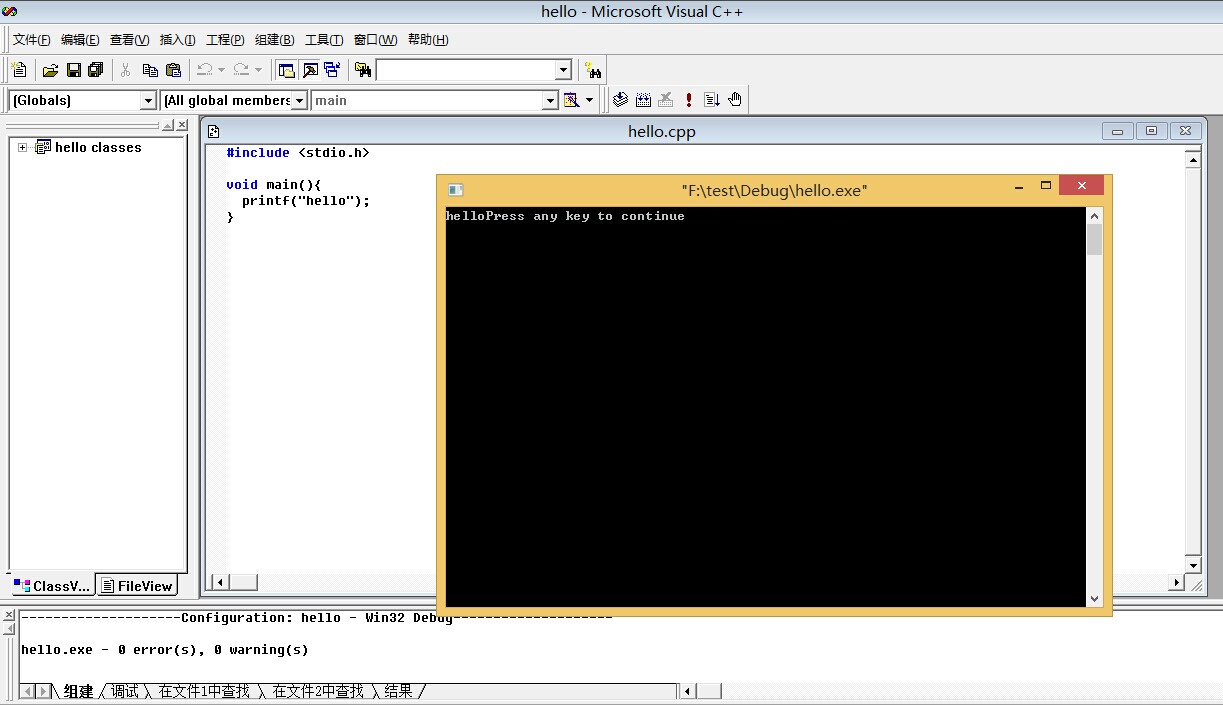The height and width of the screenshot is (705, 1223).
Task: Click the Find text input field
Action: coord(465,70)
